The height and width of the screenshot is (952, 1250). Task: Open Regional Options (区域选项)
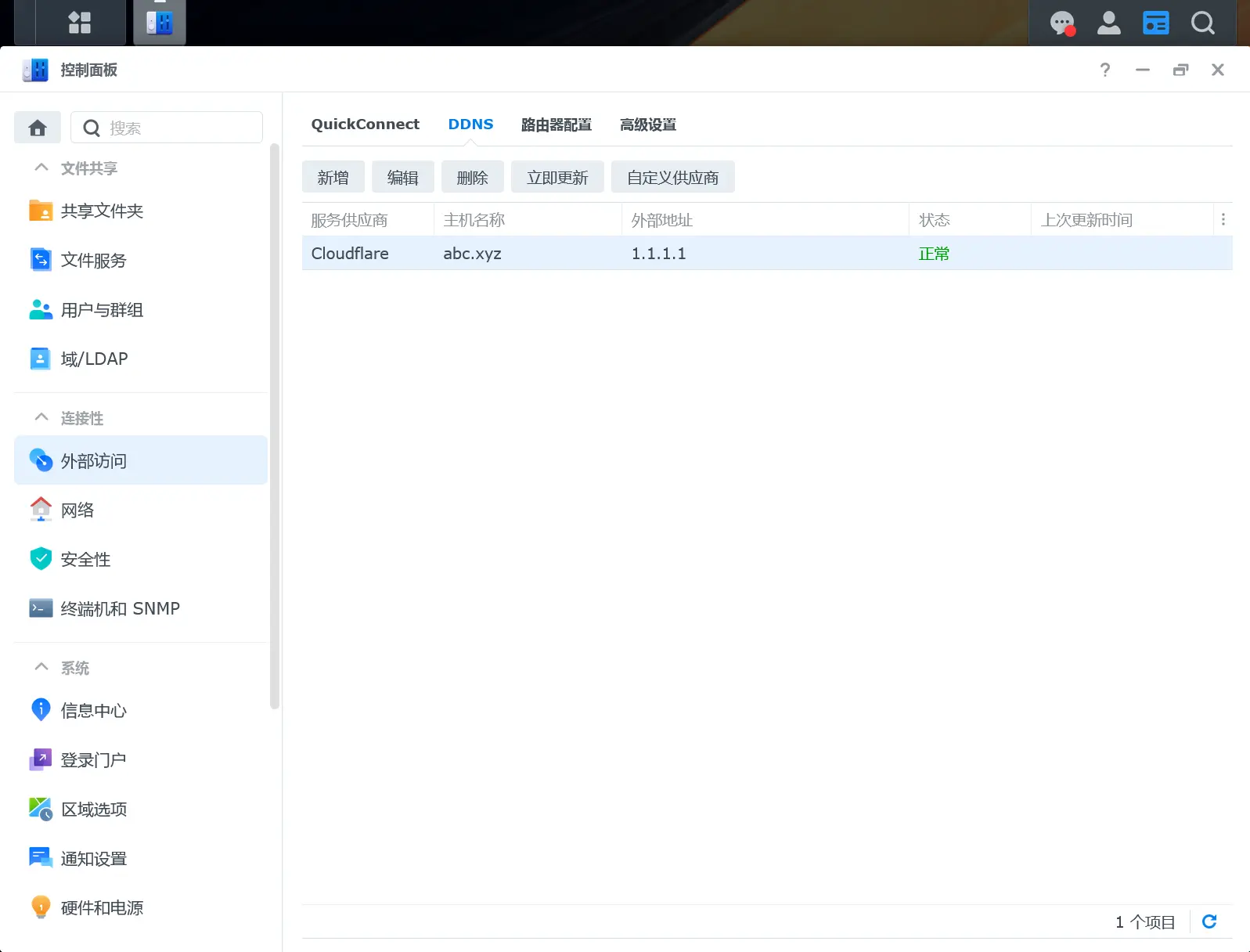coord(141,809)
